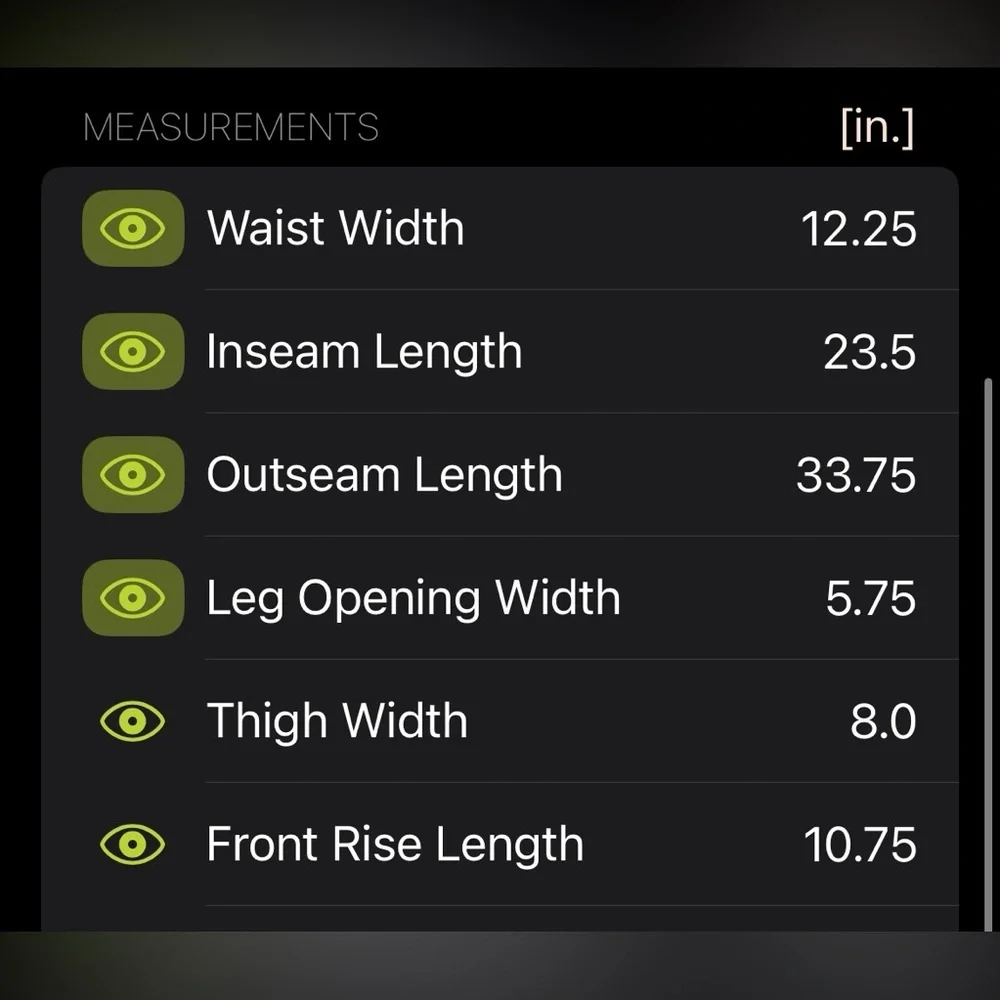Screen dimensions: 1000x1000
Task: Edit the Outseam Length value 33.75
Action: pyautogui.click(x=856, y=475)
